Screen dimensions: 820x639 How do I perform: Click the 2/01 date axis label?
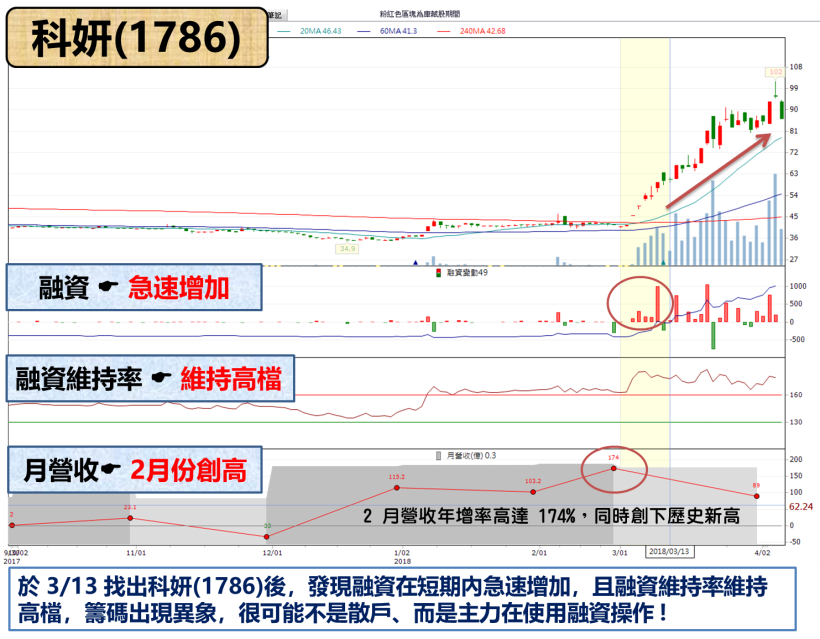click(539, 553)
